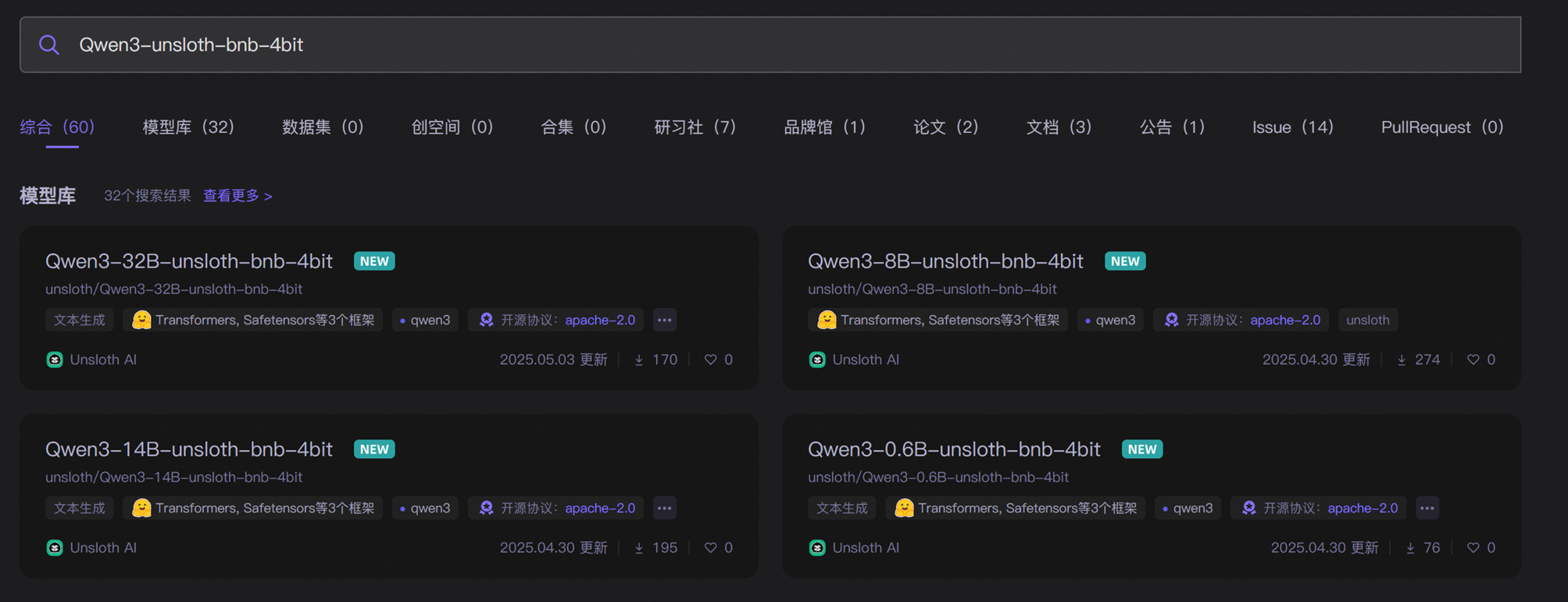Click NEW badge on Qwen3-32B card

click(x=374, y=261)
